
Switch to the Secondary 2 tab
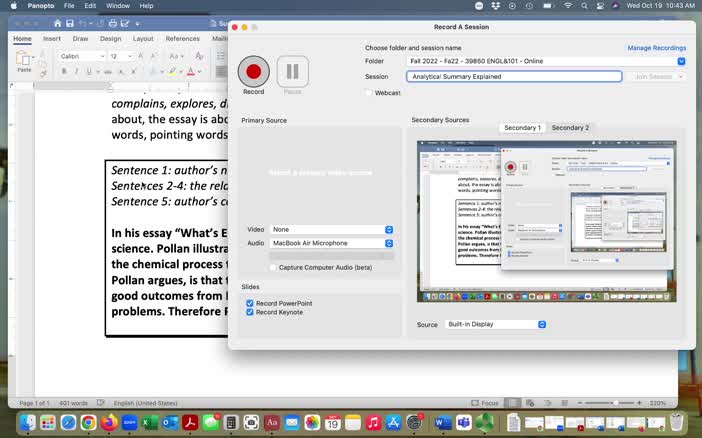[x=570, y=128]
